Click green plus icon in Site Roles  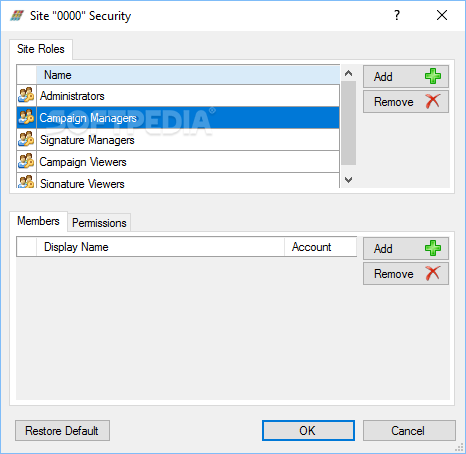(x=433, y=76)
